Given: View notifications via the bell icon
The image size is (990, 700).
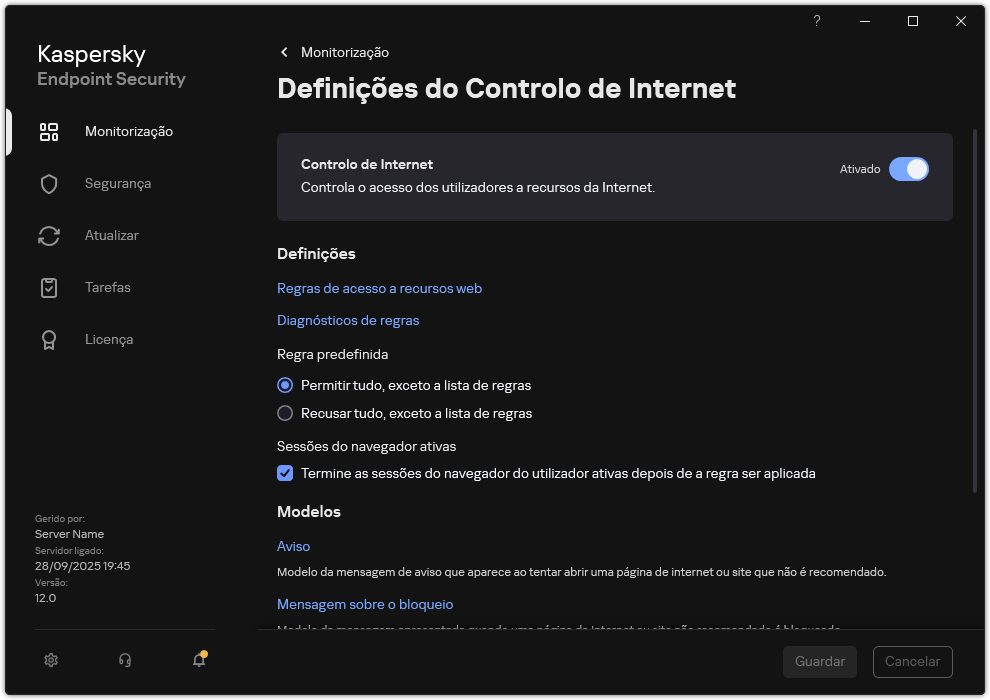Looking at the screenshot, I should point(199,661).
